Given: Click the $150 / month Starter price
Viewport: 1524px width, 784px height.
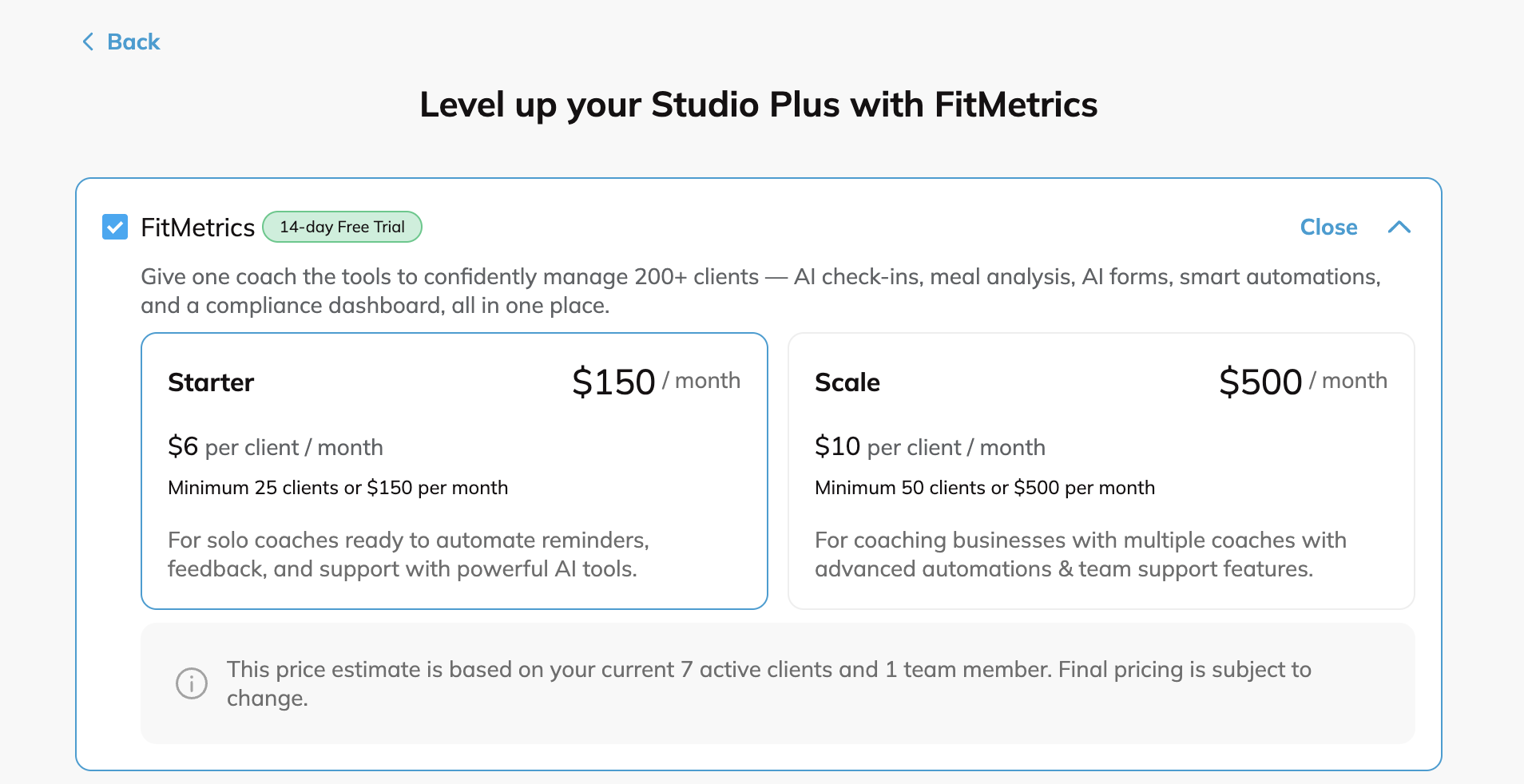Looking at the screenshot, I should [656, 382].
